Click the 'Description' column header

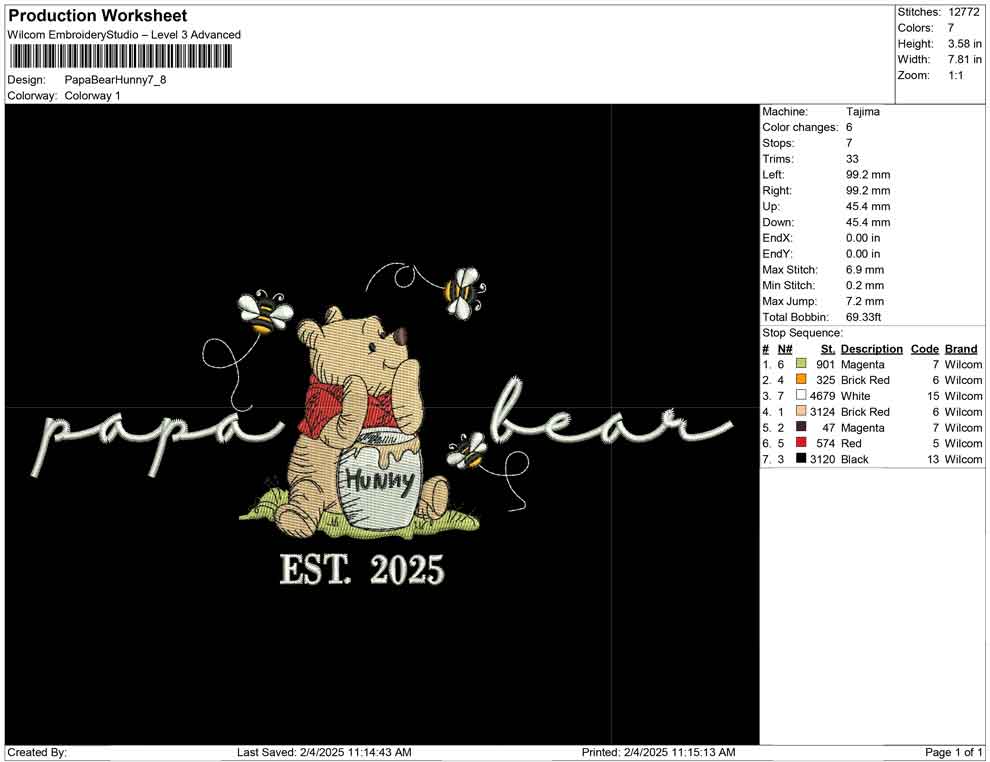point(872,348)
